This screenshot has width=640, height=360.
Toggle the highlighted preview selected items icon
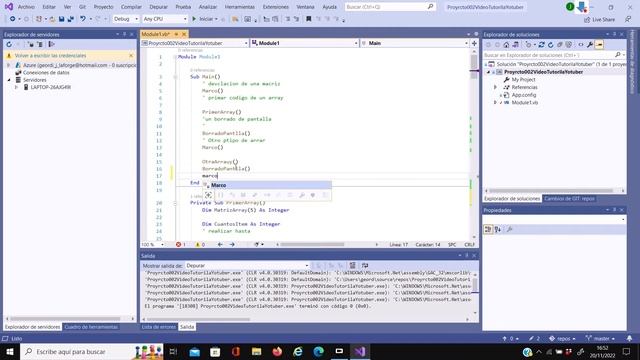click(x=599, y=44)
